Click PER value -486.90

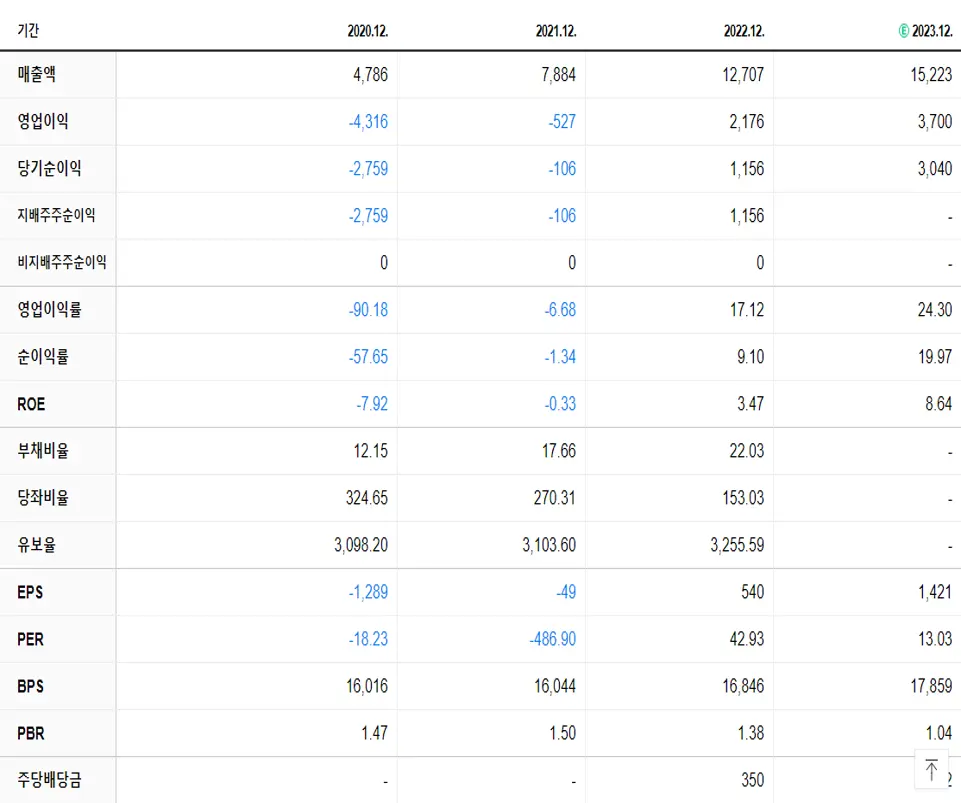point(553,639)
